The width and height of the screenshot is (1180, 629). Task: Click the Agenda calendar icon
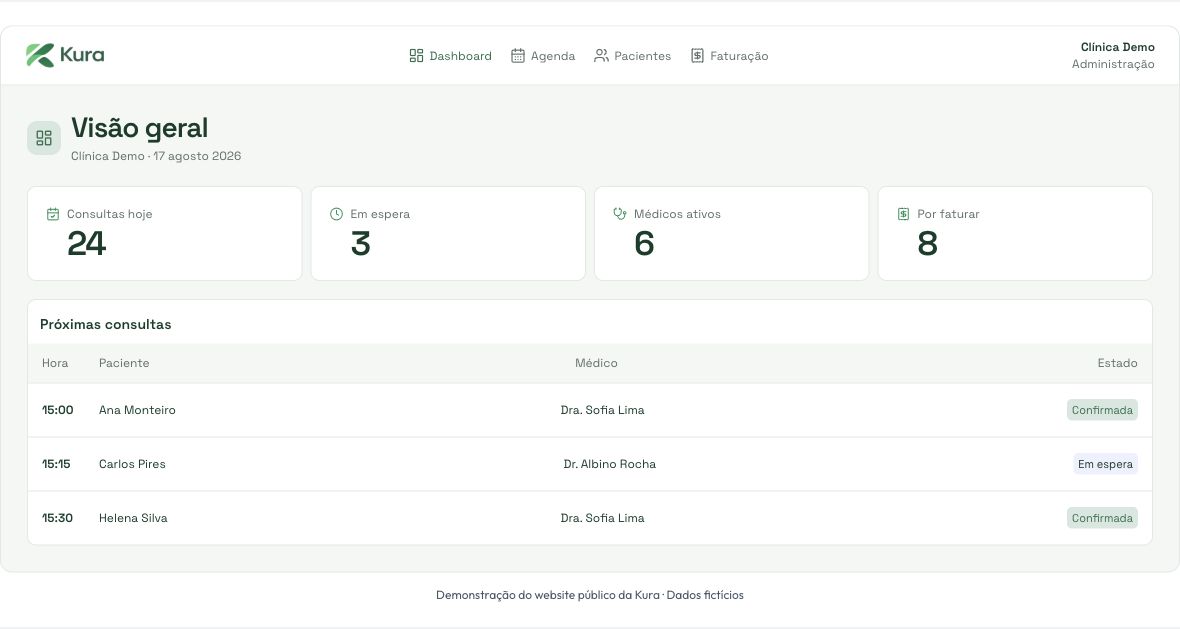point(518,56)
